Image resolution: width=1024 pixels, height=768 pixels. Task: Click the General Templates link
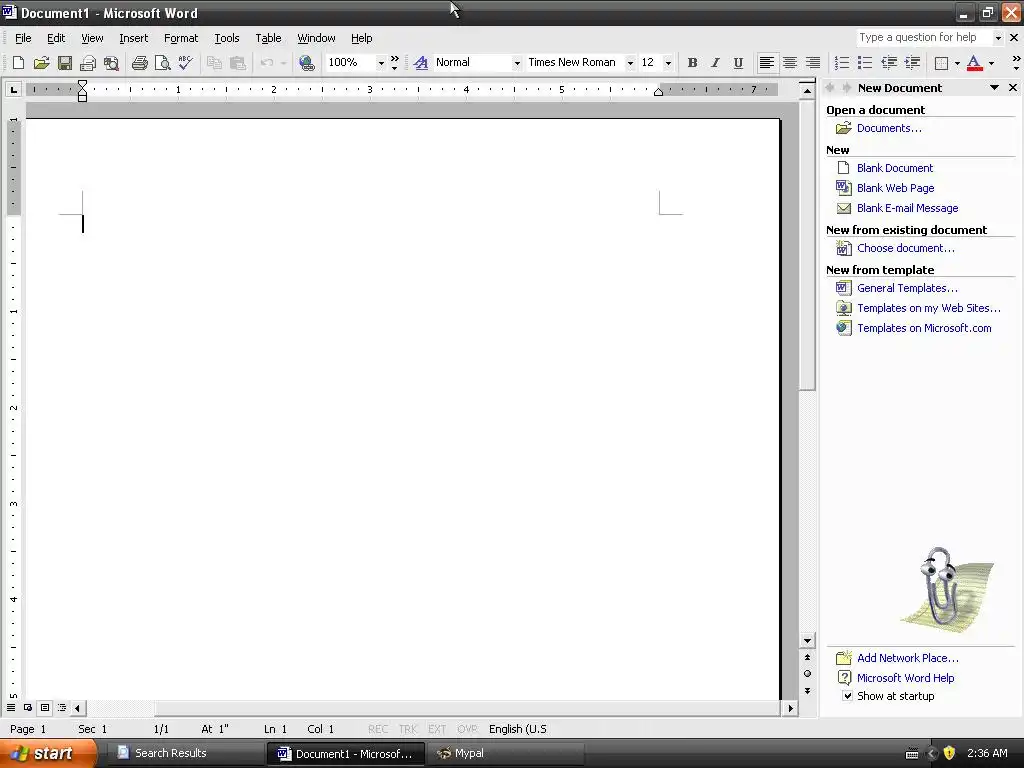pos(907,288)
